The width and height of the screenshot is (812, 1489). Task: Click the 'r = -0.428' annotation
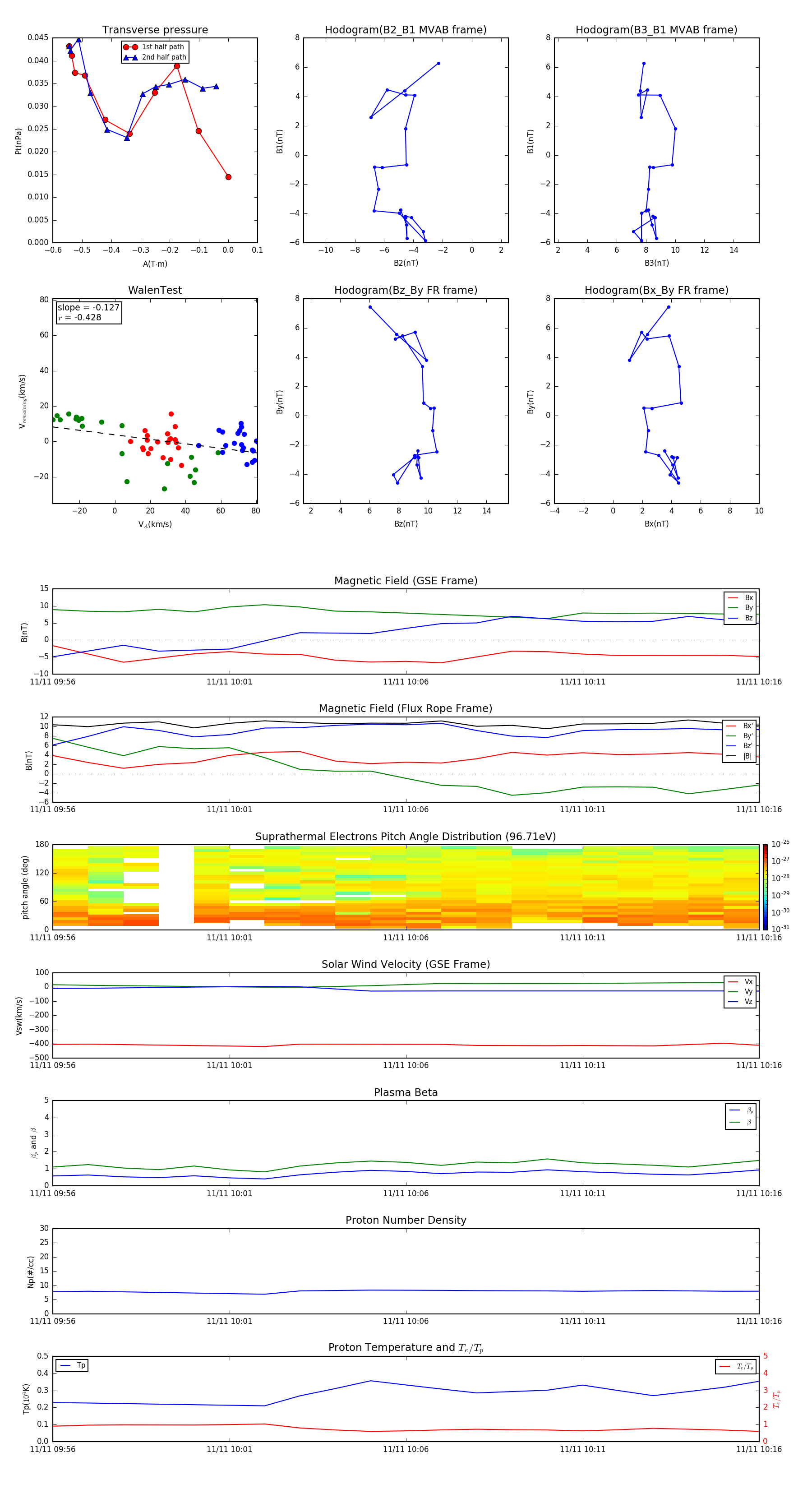click(x=80, y=317)
